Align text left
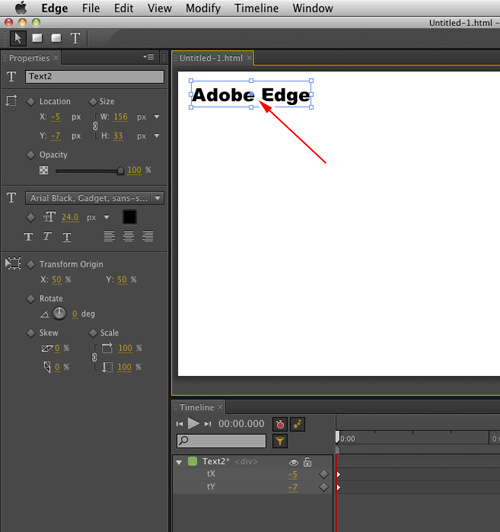The image size is (500, 532). (109, 236)
